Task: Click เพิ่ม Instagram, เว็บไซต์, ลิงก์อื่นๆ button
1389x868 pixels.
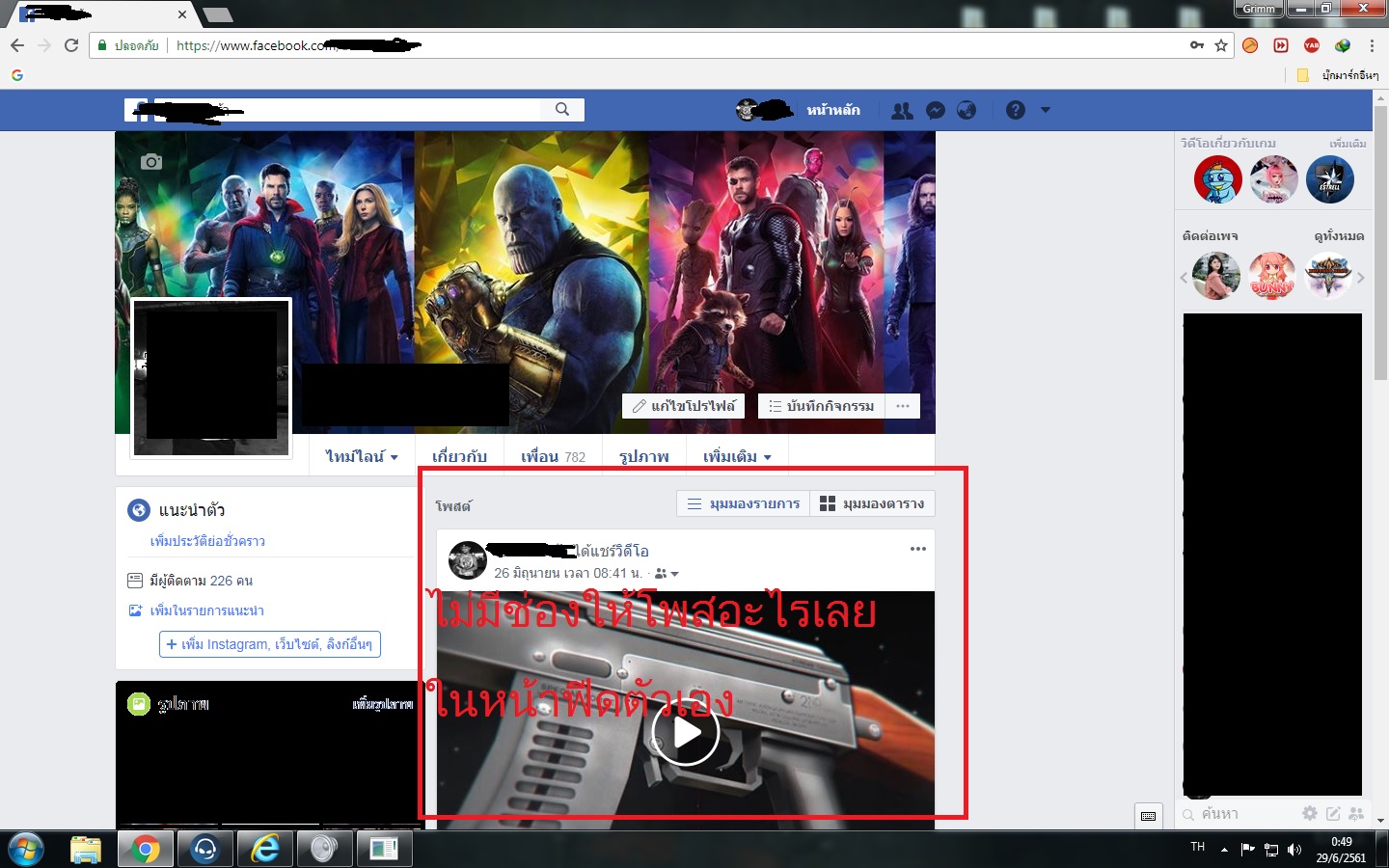Action: click(x=270, y=644)
